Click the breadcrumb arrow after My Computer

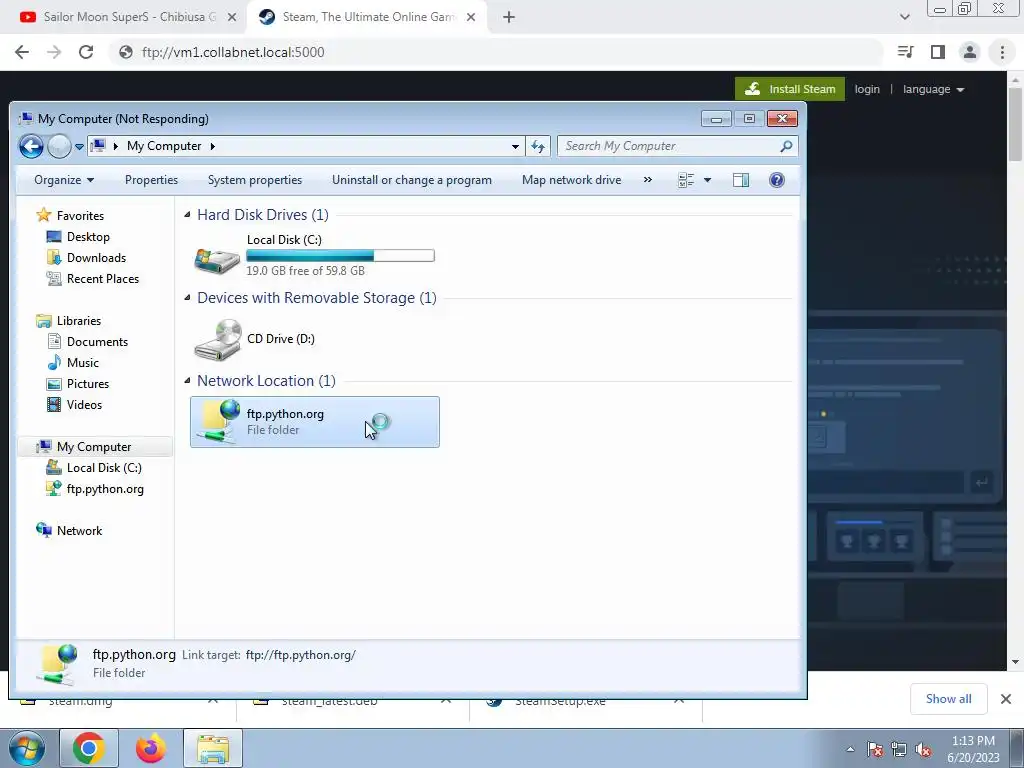coord(213,146)
